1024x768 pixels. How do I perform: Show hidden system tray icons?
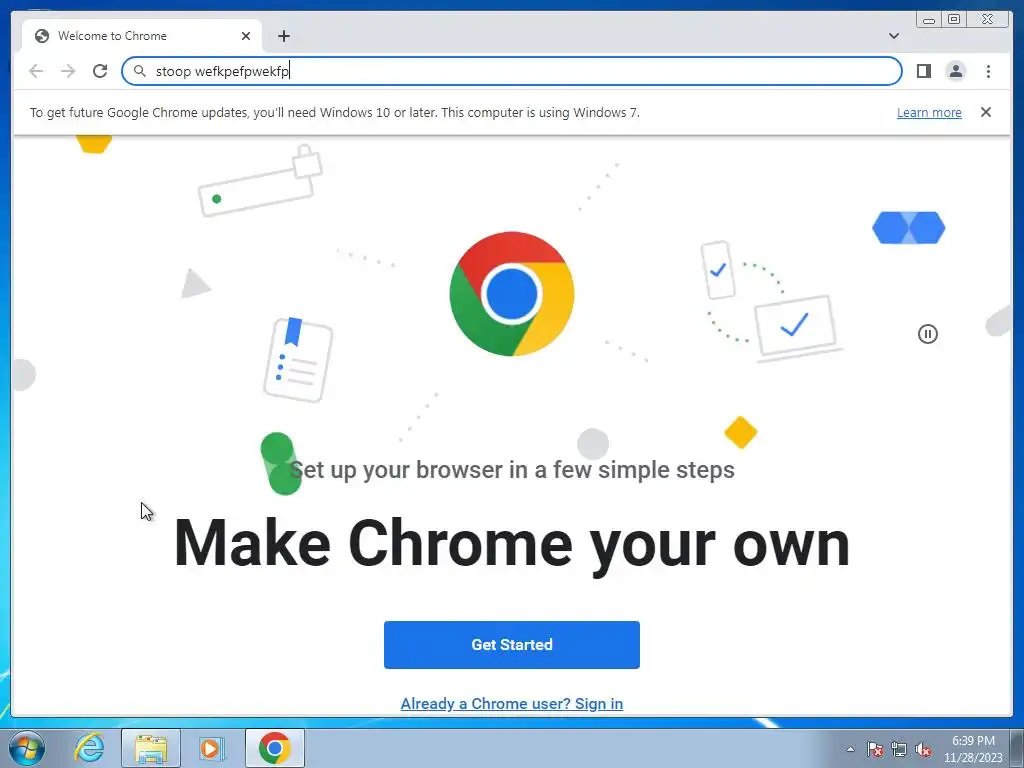[850, 749]
